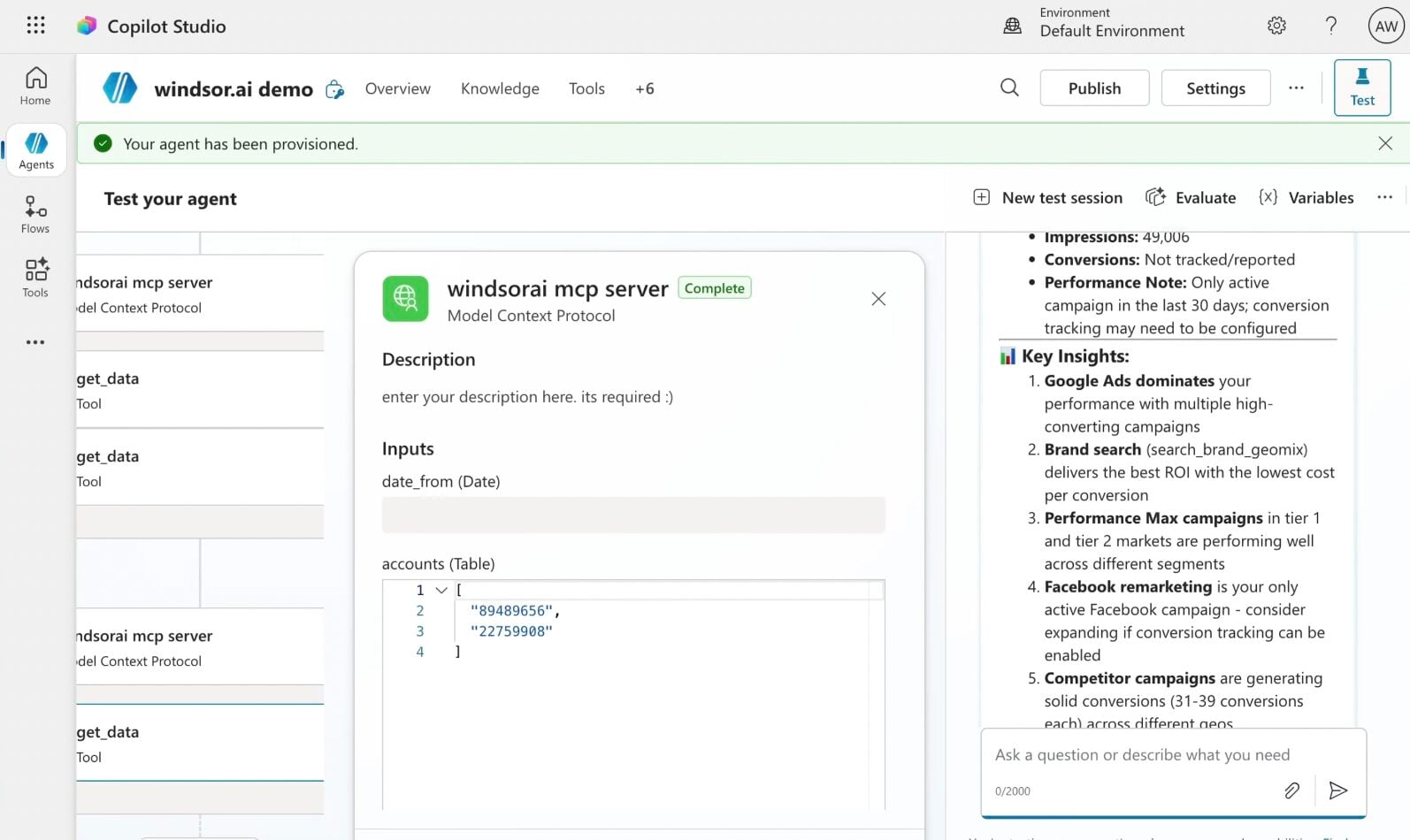Image resolution: width=1410 pixels, height=840 pixels.
Task: Dismiss the agent provisioned notification
Action: (1385, 143)
